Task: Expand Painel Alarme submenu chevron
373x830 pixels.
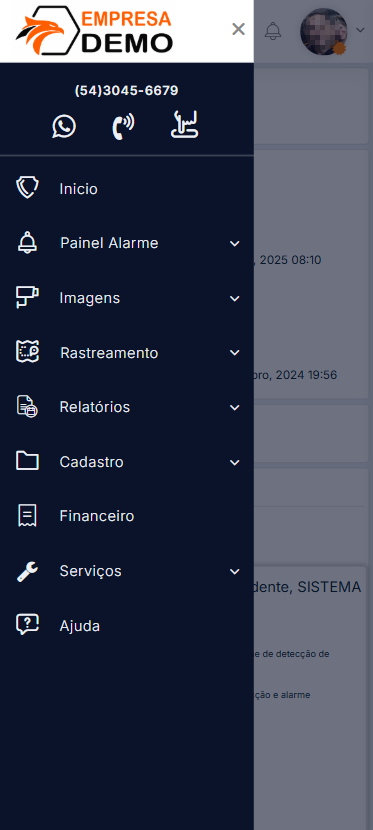Action: click(x=235, y=243)
